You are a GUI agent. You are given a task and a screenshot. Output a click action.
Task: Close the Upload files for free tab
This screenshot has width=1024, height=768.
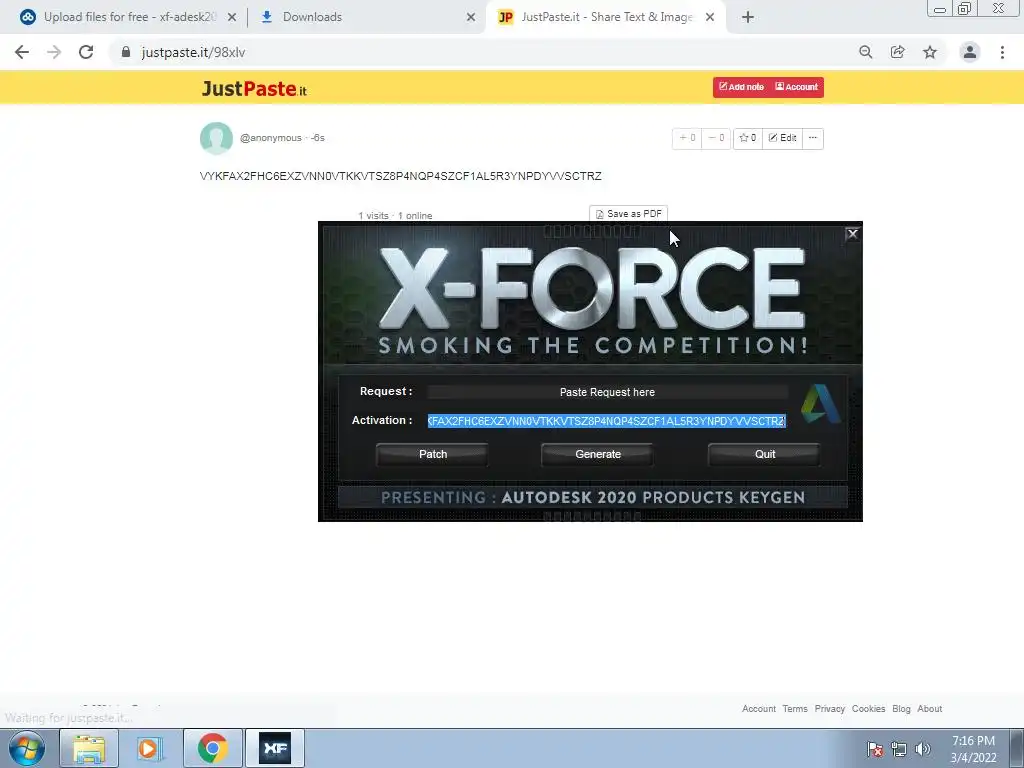(x=232, y=18)
